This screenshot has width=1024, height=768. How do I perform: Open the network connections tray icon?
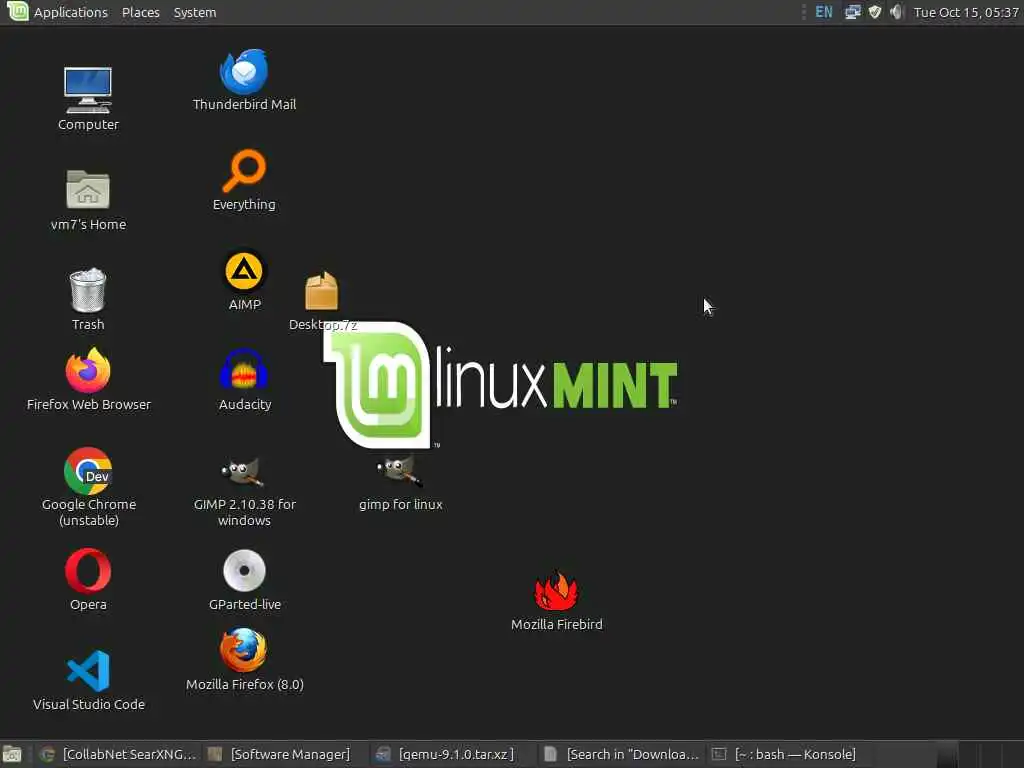pyautogui.click(x=853, y=12)
